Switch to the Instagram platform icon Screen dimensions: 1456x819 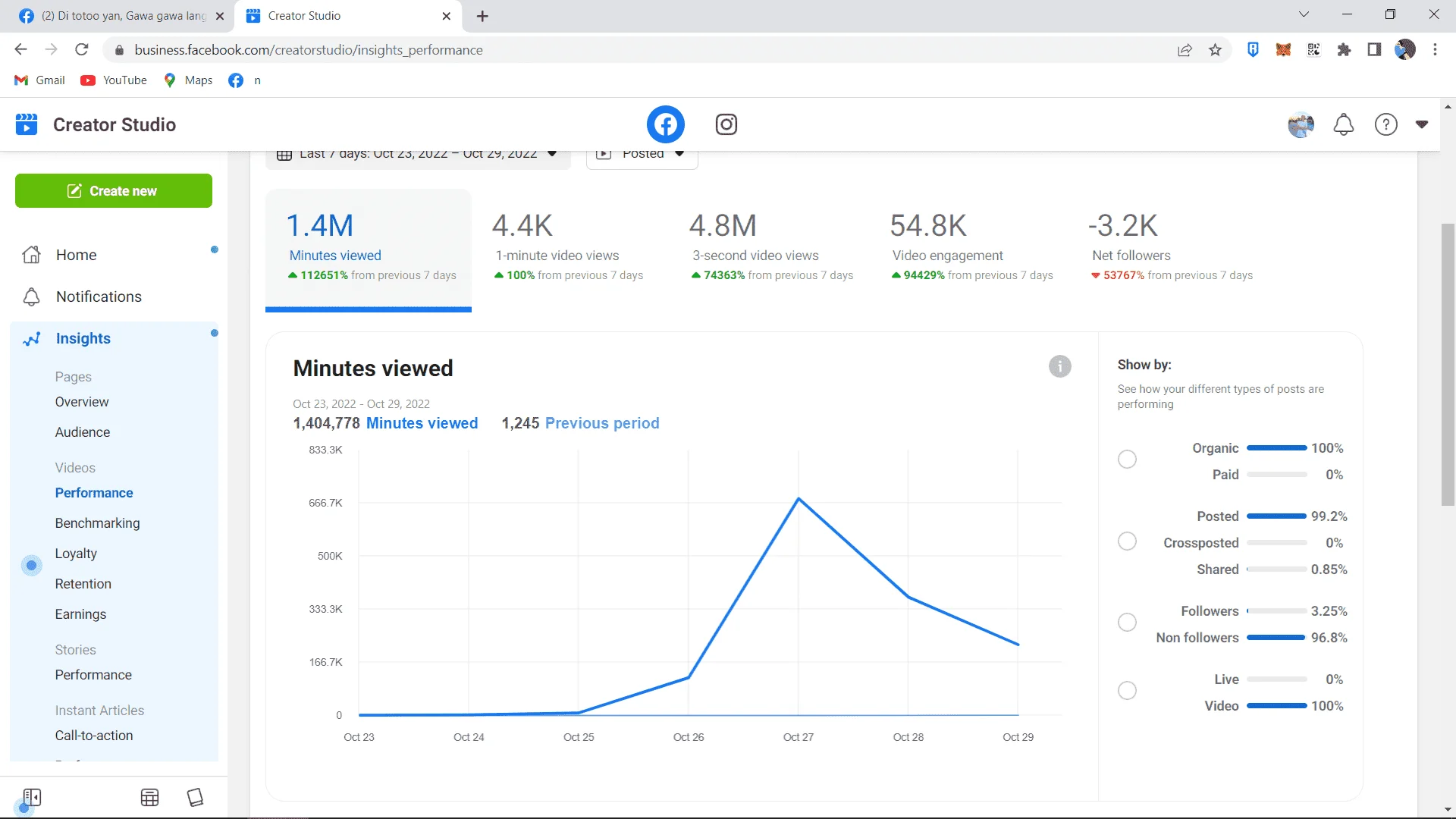[726, 124]
